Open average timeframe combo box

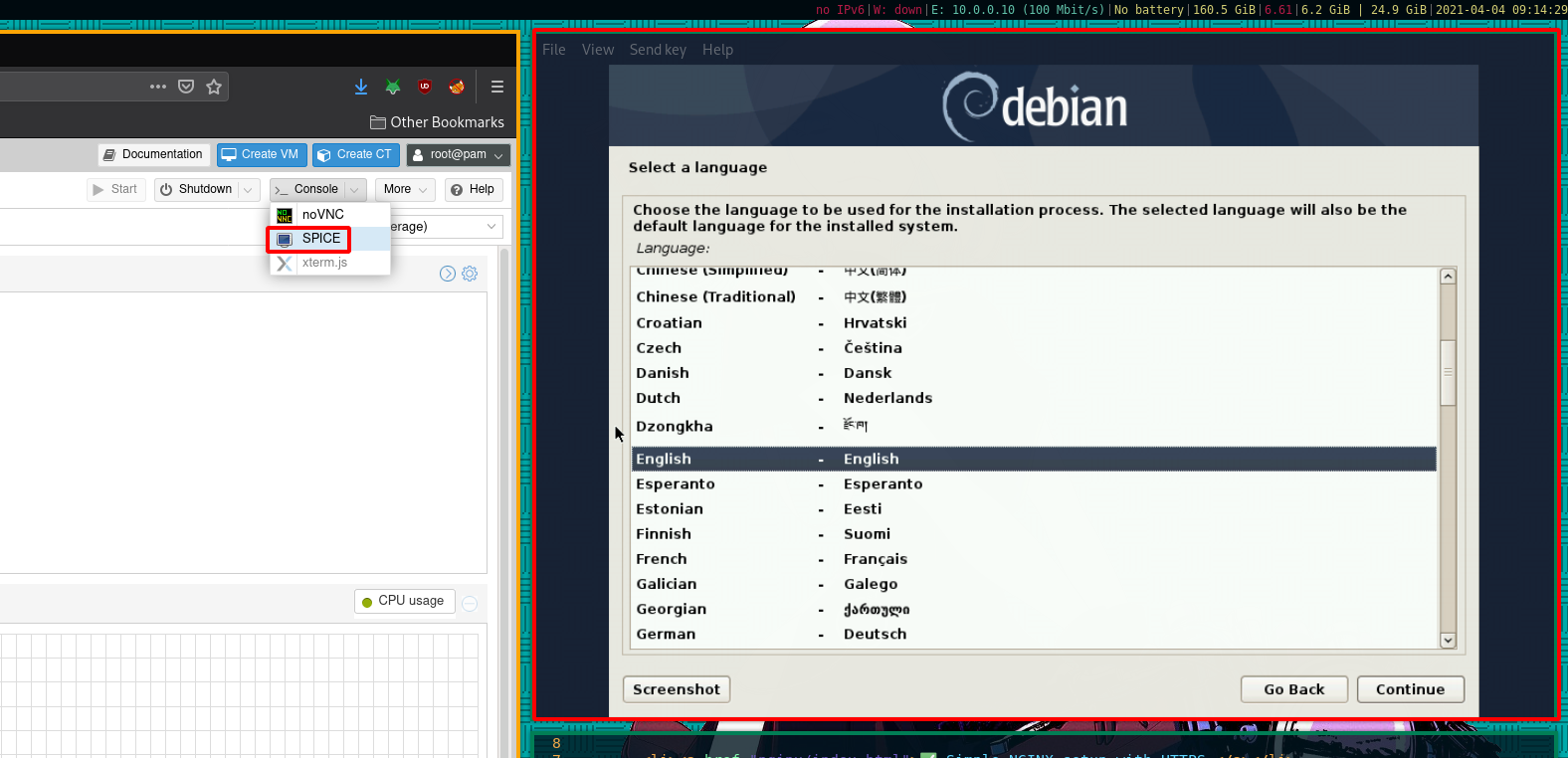pyautogui.click(x=445, y=227)
